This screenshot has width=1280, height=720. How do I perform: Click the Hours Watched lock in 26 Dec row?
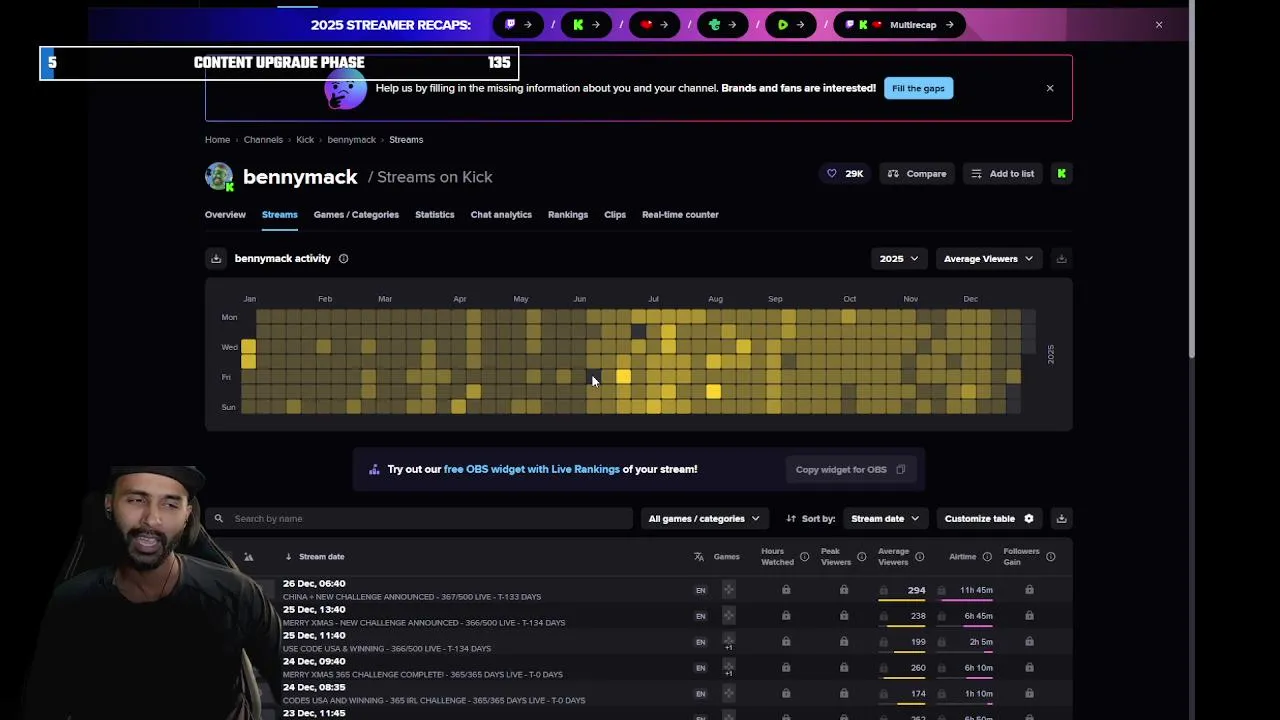coord(786,590)
